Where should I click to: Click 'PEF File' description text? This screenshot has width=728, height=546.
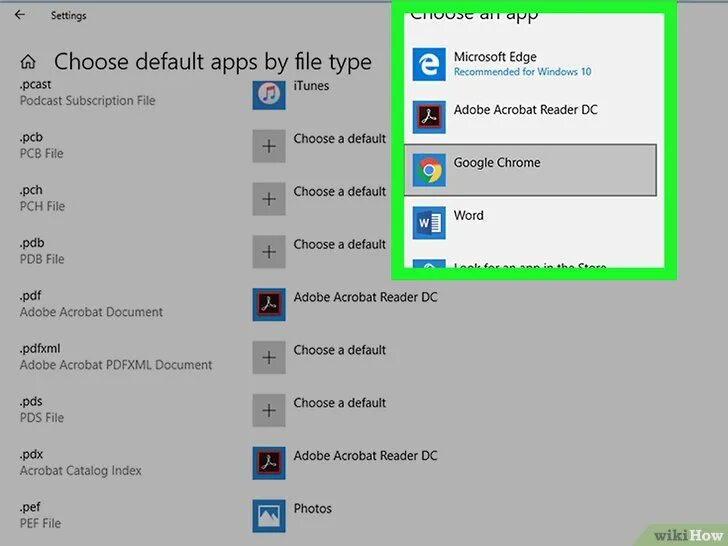[40, 524]
